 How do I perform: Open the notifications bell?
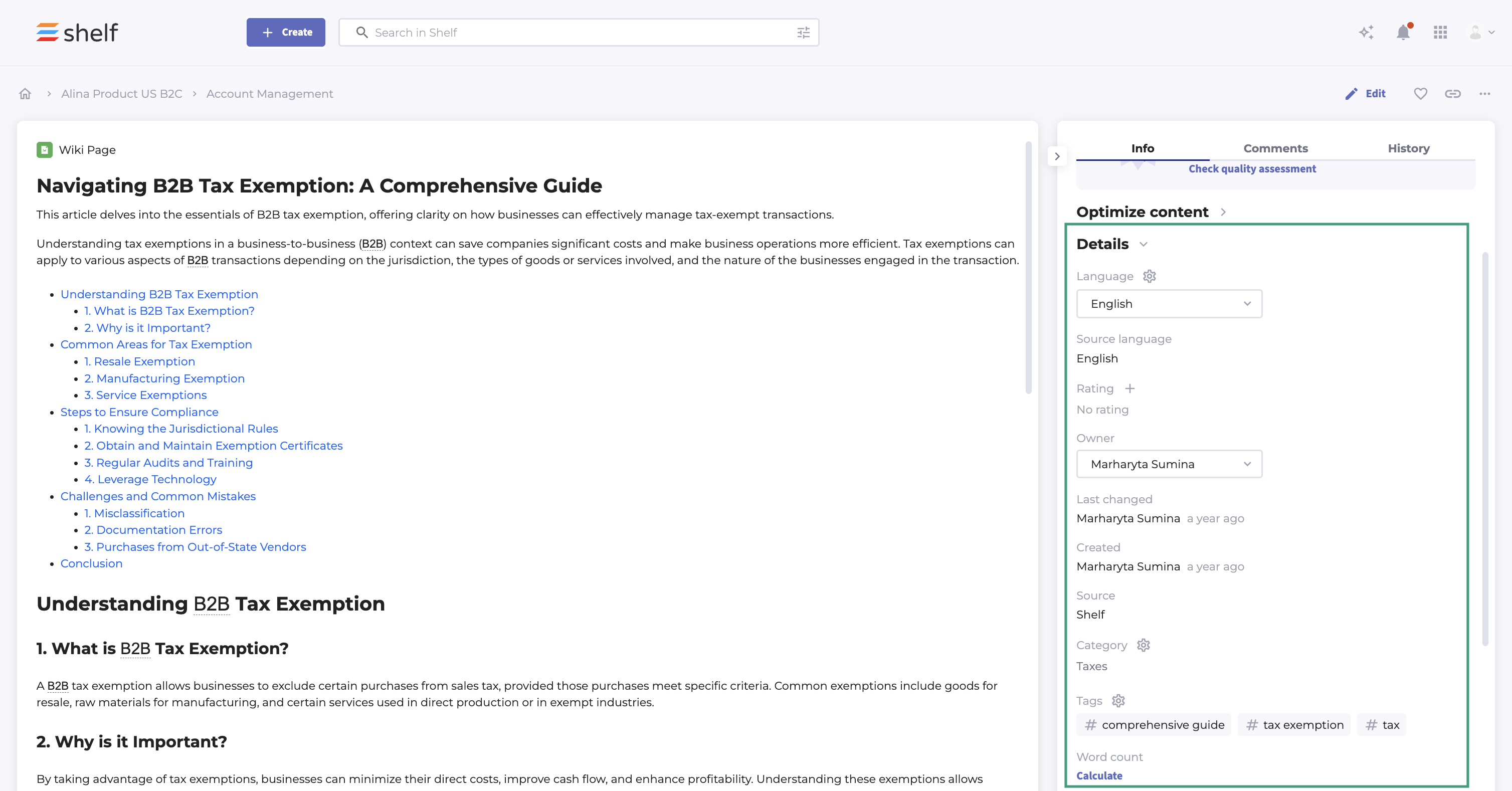point(1403,32)
